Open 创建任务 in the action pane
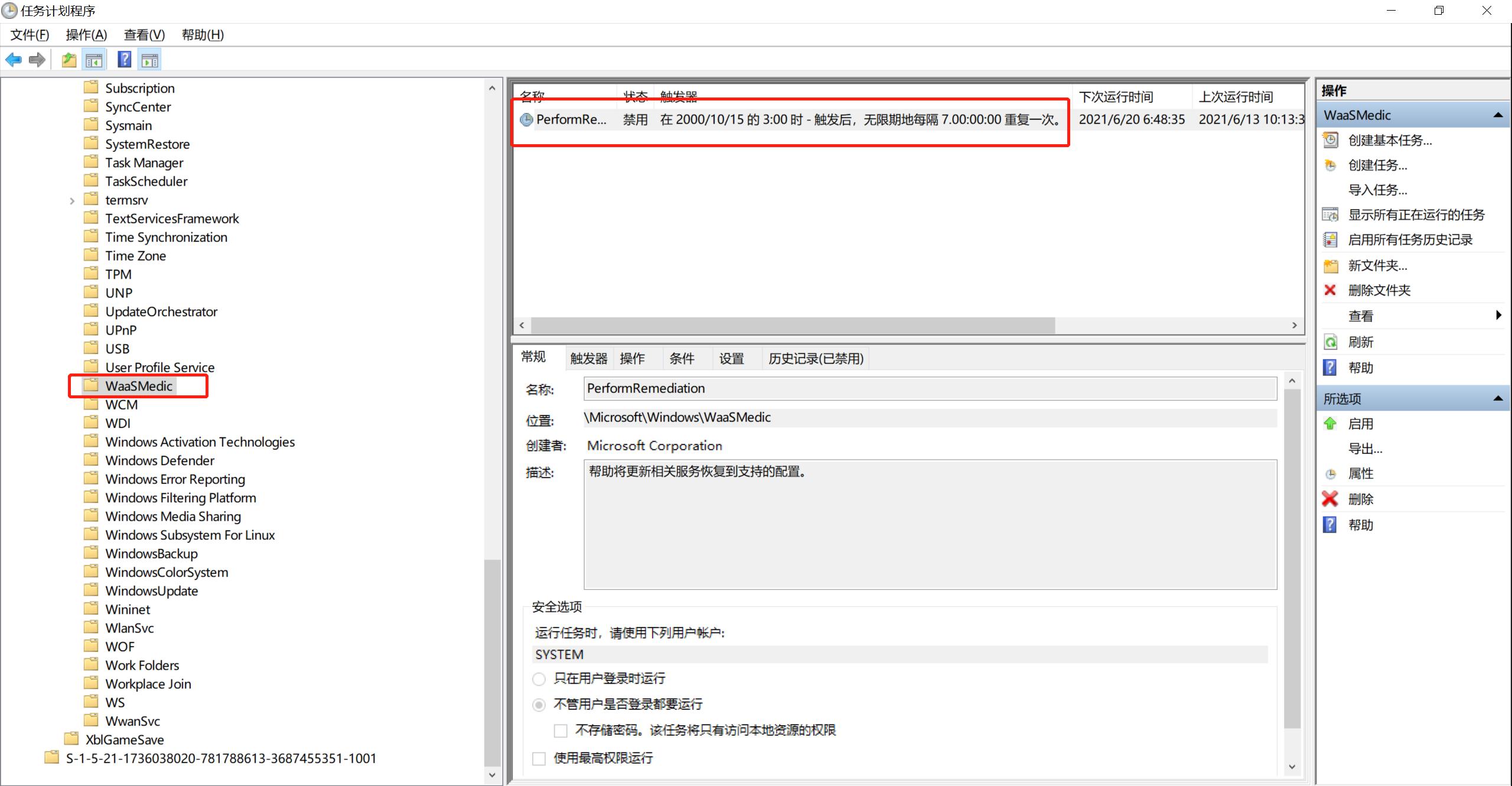Screen dimensions: 1512x786 click(1379, 165)
